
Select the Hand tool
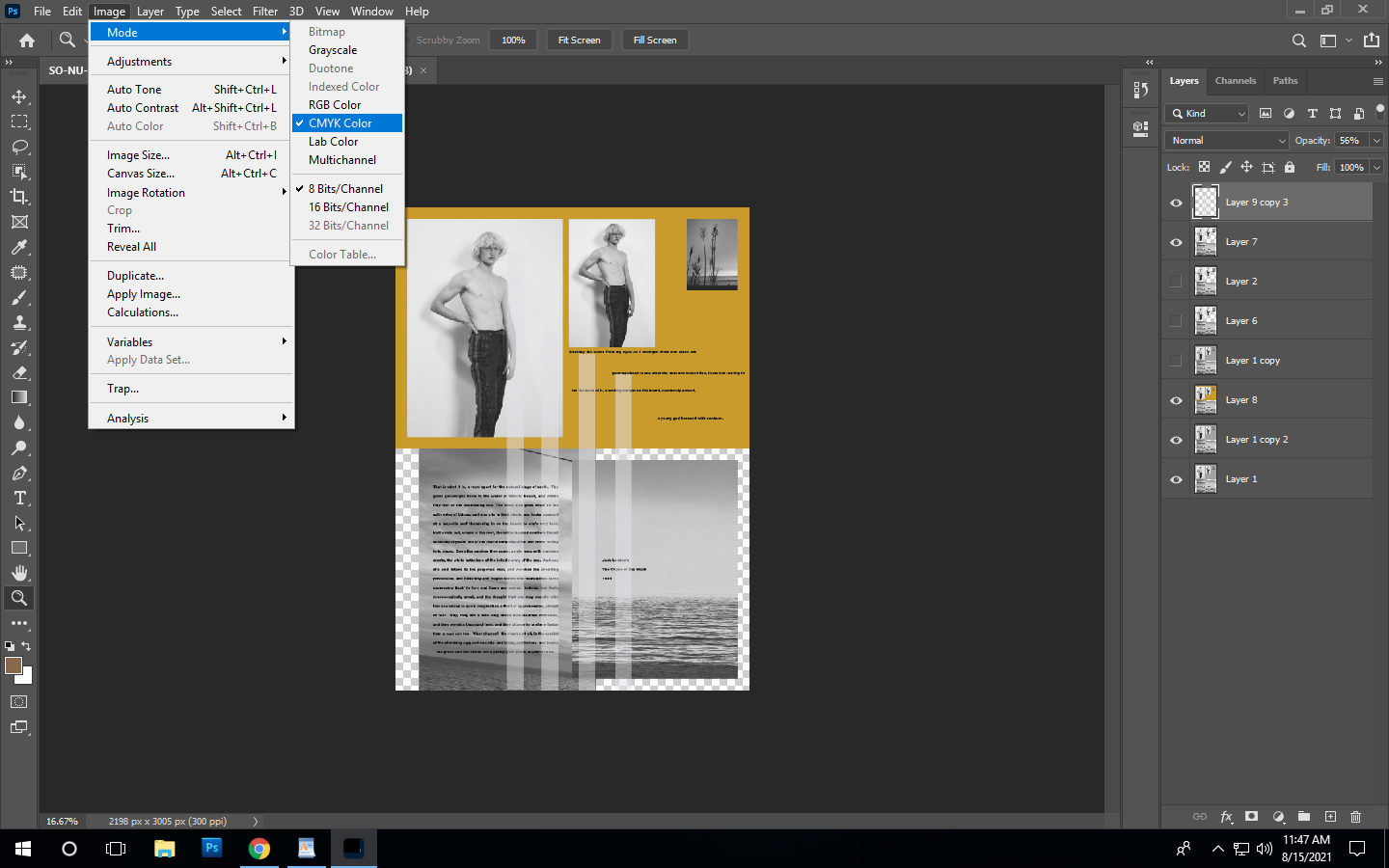(19, 573)
